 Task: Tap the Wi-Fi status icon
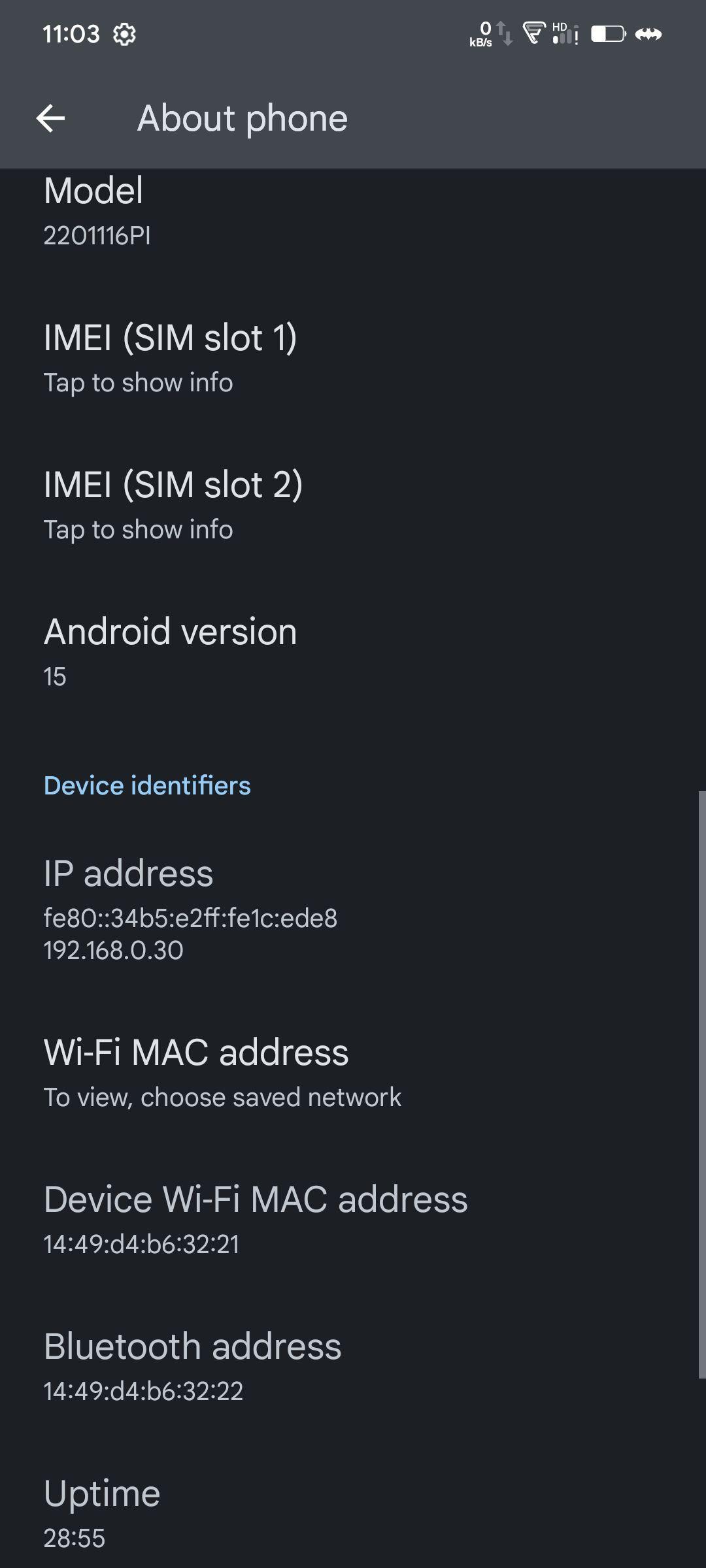(534, 33)
